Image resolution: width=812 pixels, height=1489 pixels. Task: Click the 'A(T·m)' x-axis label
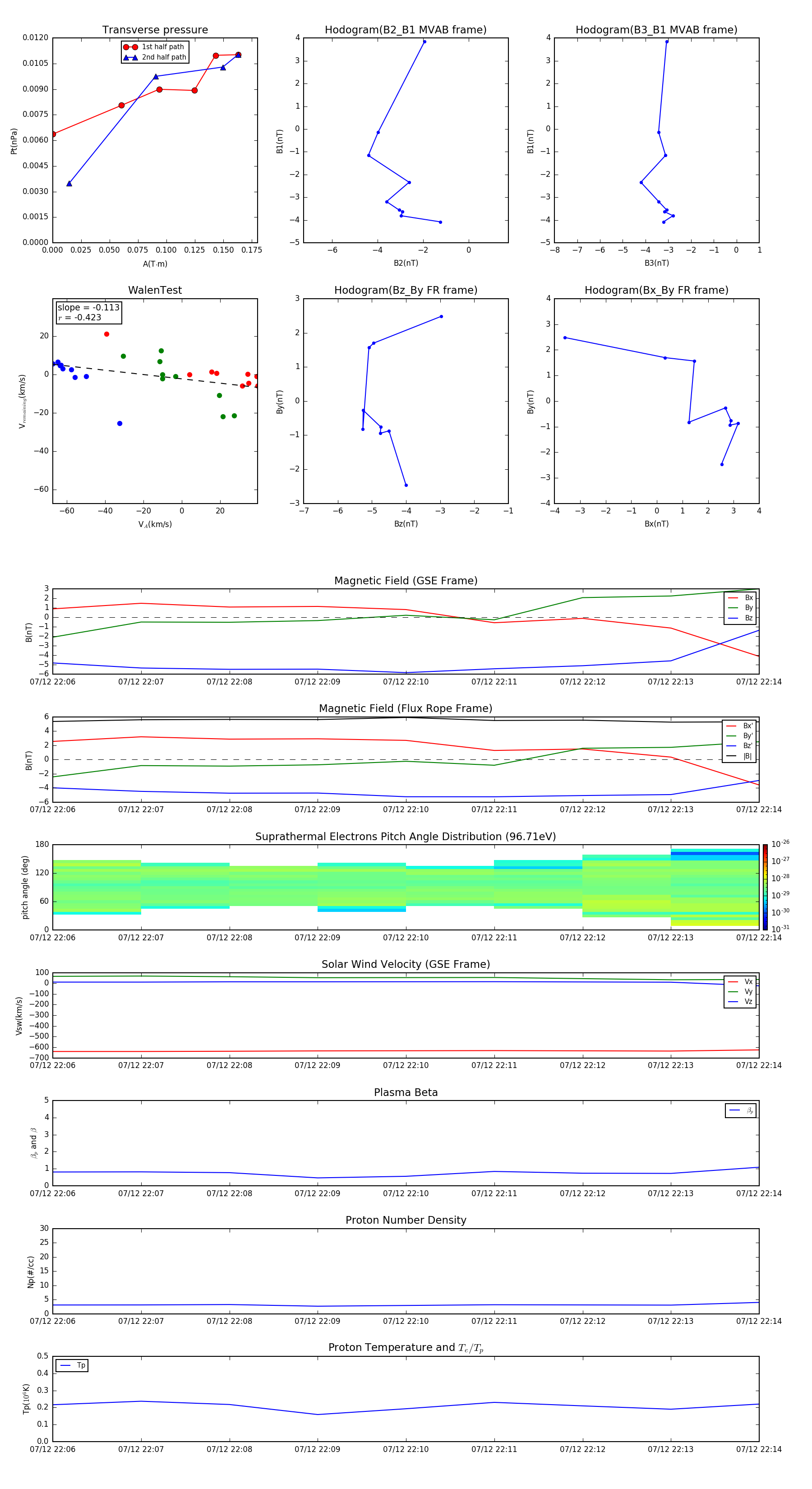(x=155, y=264)
